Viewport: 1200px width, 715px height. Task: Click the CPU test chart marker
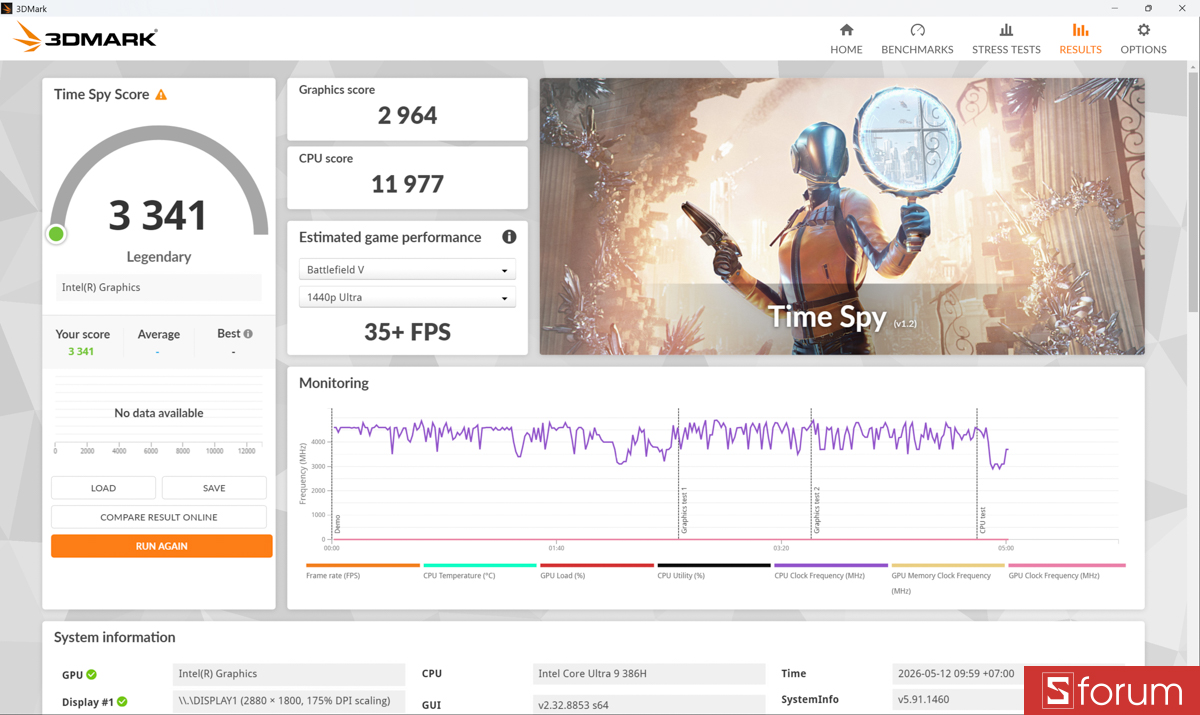click(x=982, y=520)
